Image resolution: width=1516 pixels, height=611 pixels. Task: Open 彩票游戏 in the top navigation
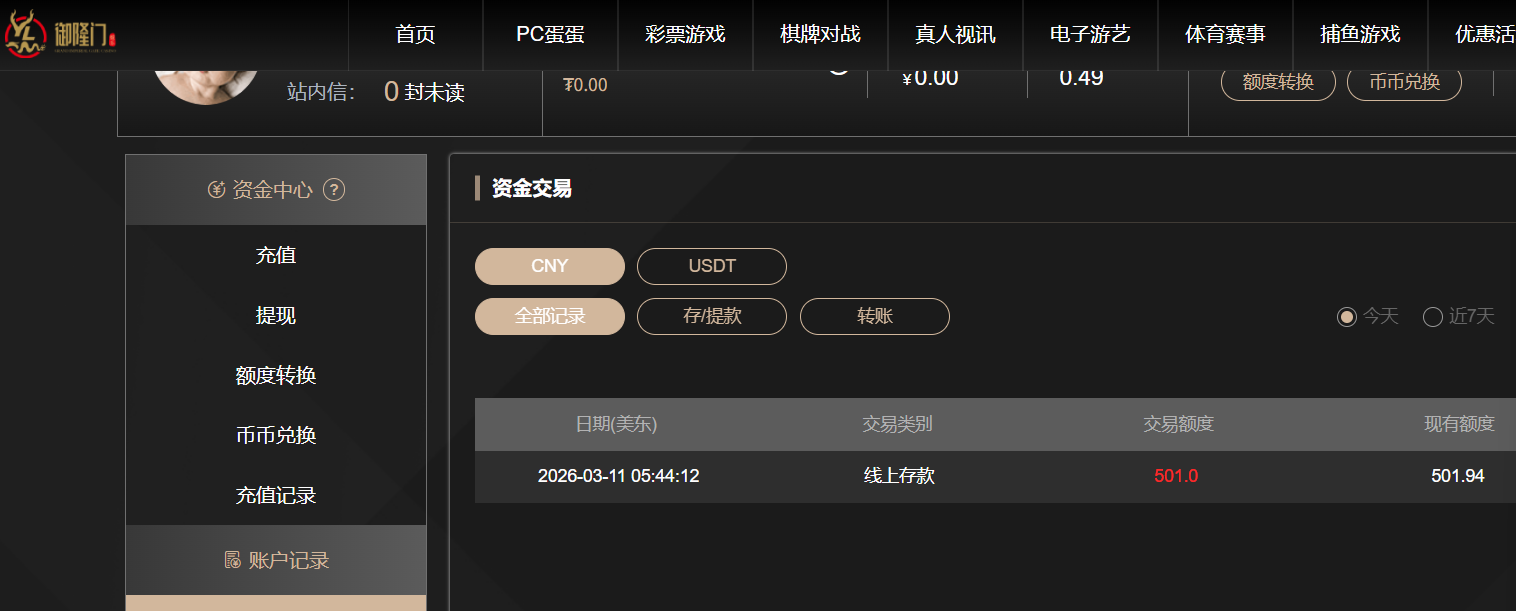tap(685, 34)
